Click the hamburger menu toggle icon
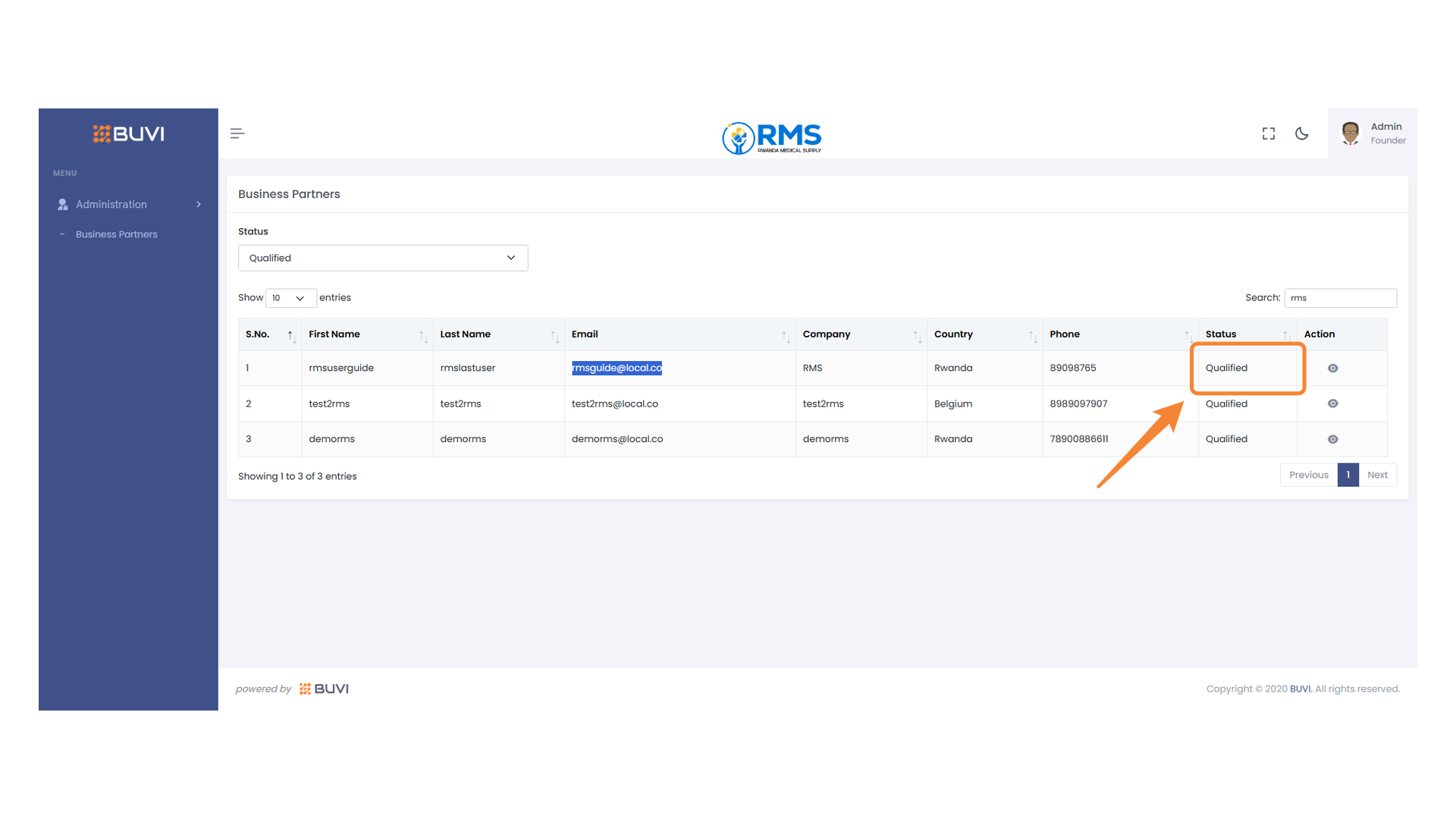The width and height of the screenshot is (1456, 819). [237, 133]
